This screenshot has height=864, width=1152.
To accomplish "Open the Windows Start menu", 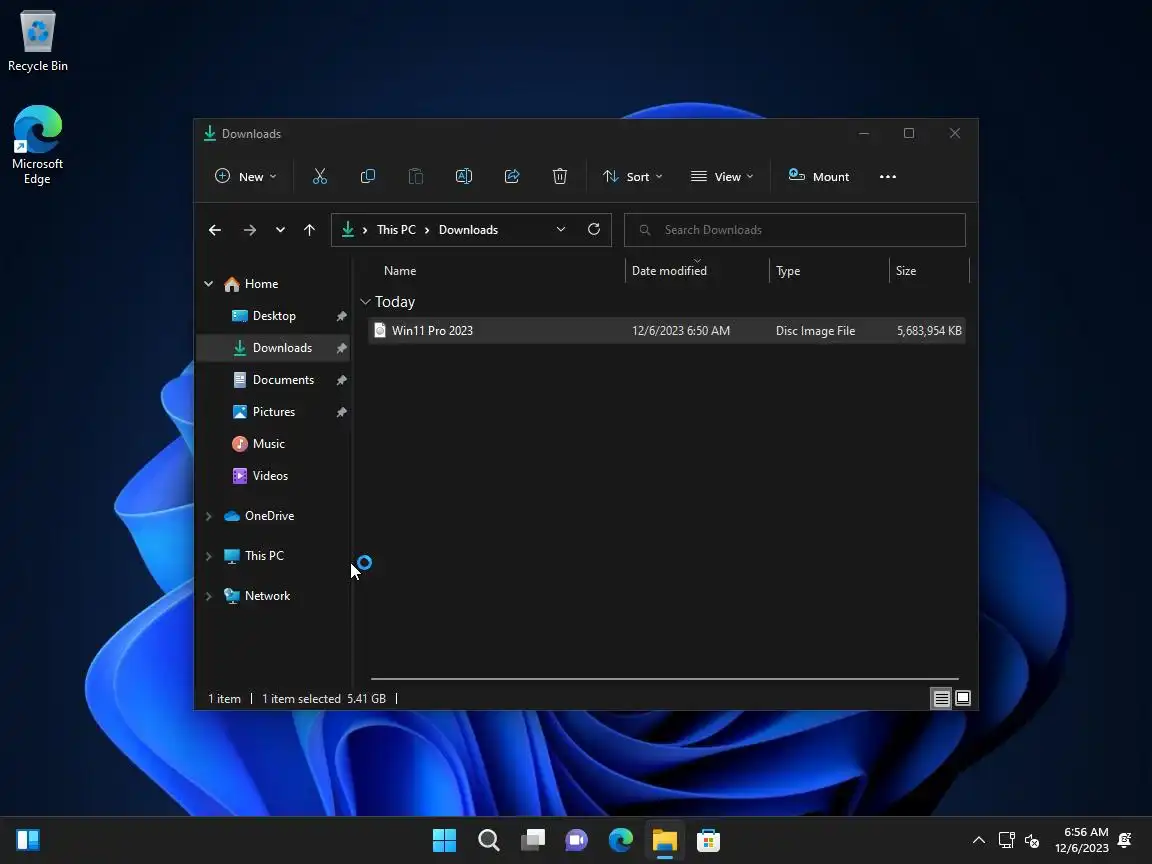I will pyautogui.click(x=444, y=840).
